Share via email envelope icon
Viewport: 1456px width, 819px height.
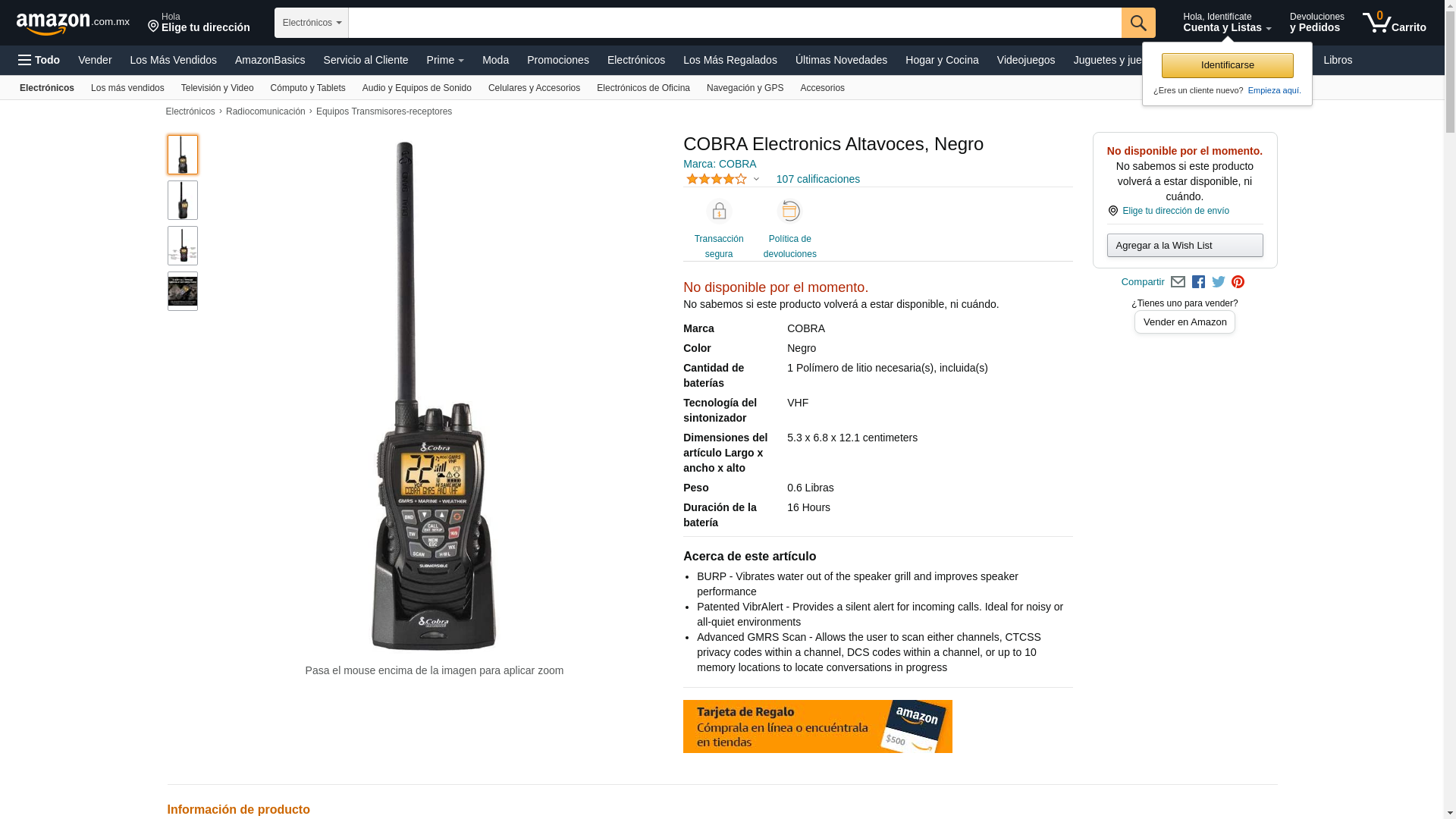[1178, 282]
